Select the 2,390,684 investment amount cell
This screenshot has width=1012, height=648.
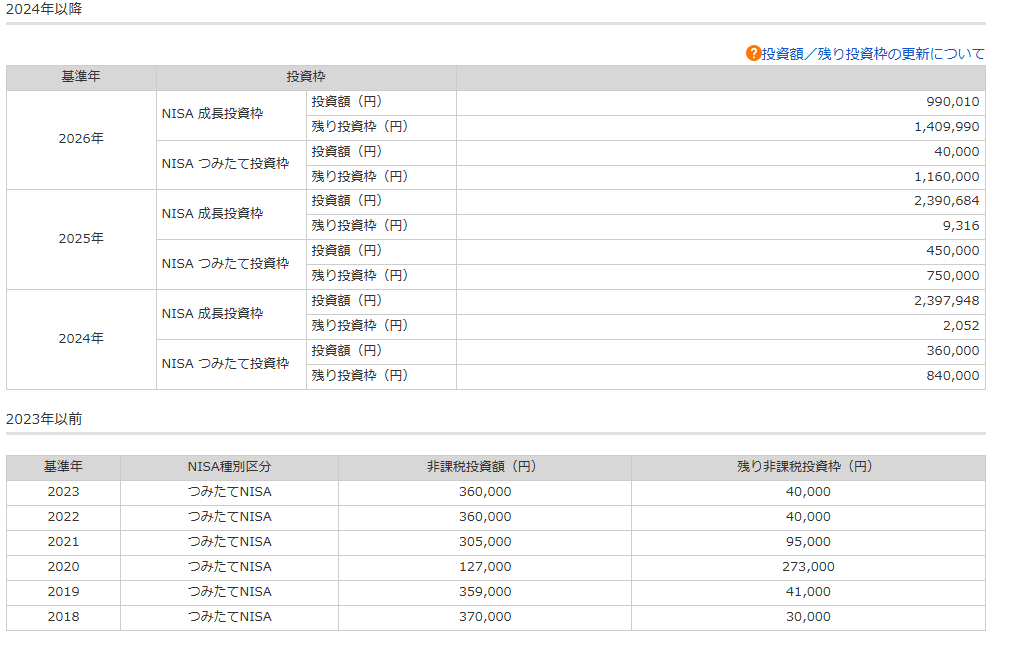(946, 201)
